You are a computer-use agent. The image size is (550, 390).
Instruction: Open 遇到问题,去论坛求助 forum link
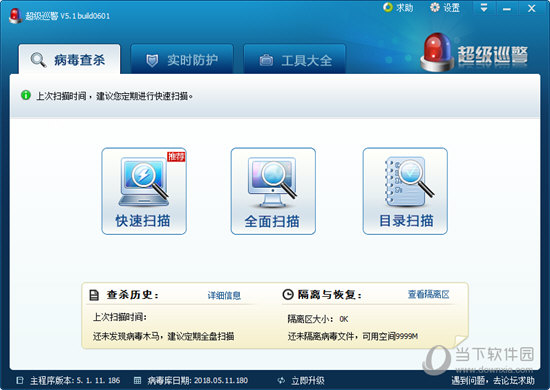(493, 381)
